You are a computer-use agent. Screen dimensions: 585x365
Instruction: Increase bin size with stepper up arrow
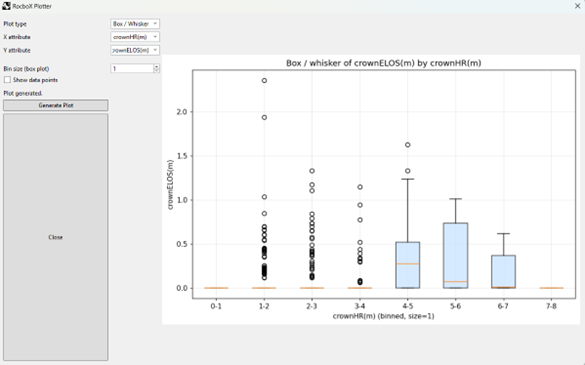(x=157, y=66)
